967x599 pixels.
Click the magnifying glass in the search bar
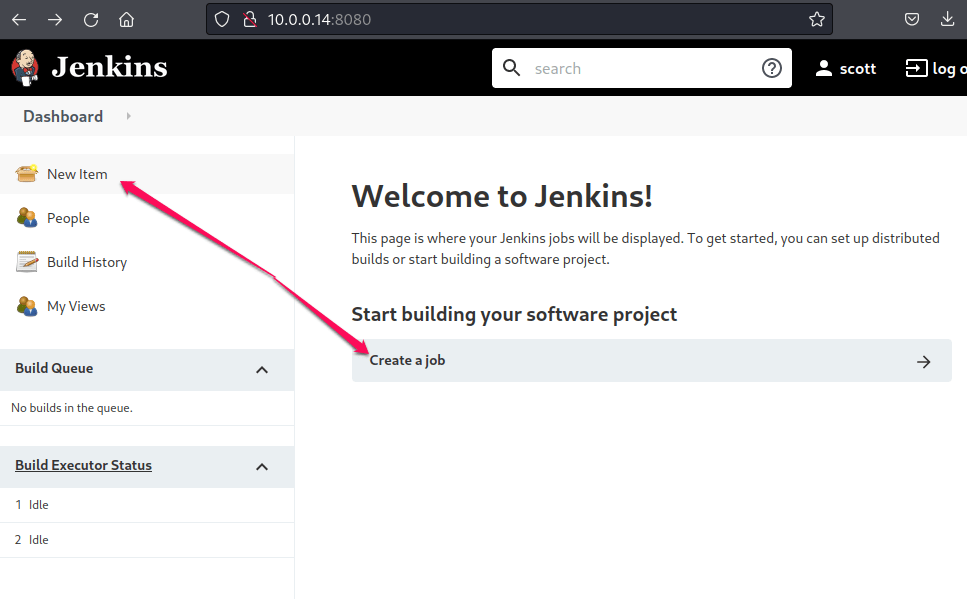512,68
